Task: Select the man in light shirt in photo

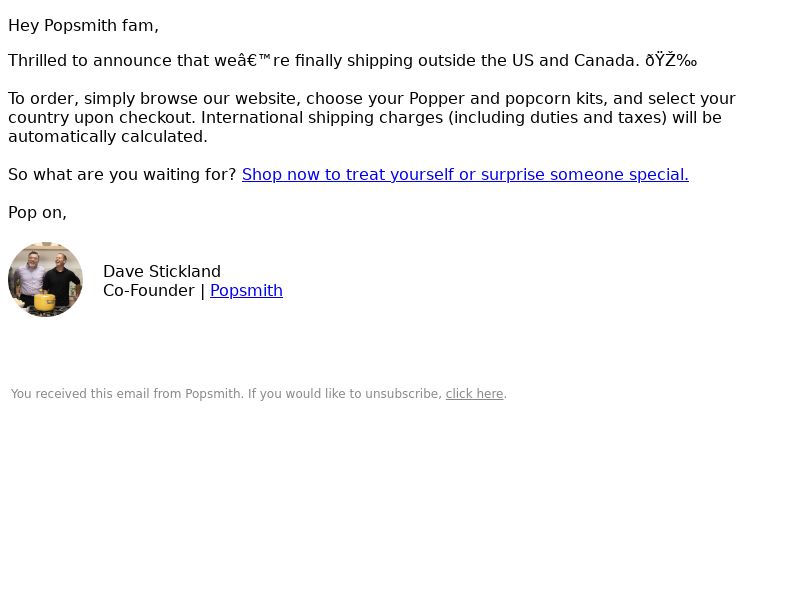Action: pos(31,278)
